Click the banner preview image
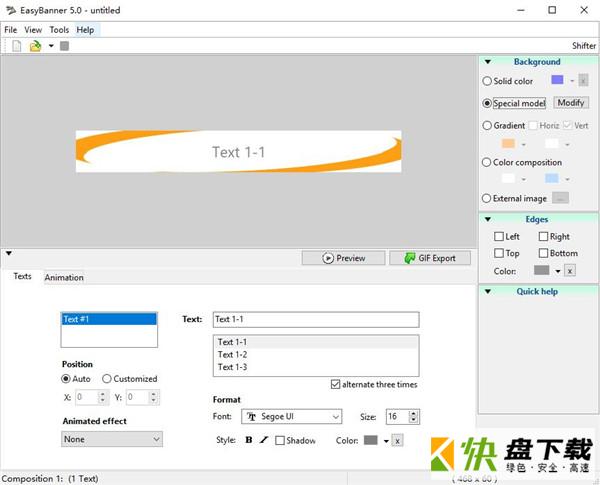This screenshot has height=485, width=600. (x=238, y=152)
